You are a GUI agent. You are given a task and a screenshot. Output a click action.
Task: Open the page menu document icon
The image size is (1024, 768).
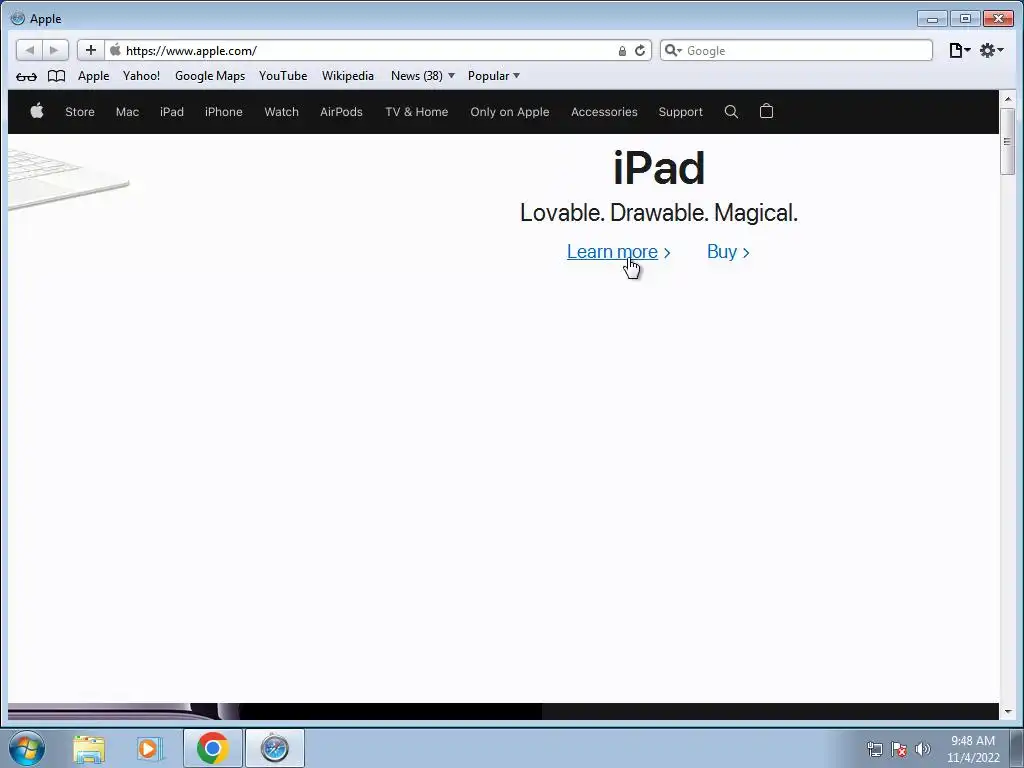tap(959, 50)
